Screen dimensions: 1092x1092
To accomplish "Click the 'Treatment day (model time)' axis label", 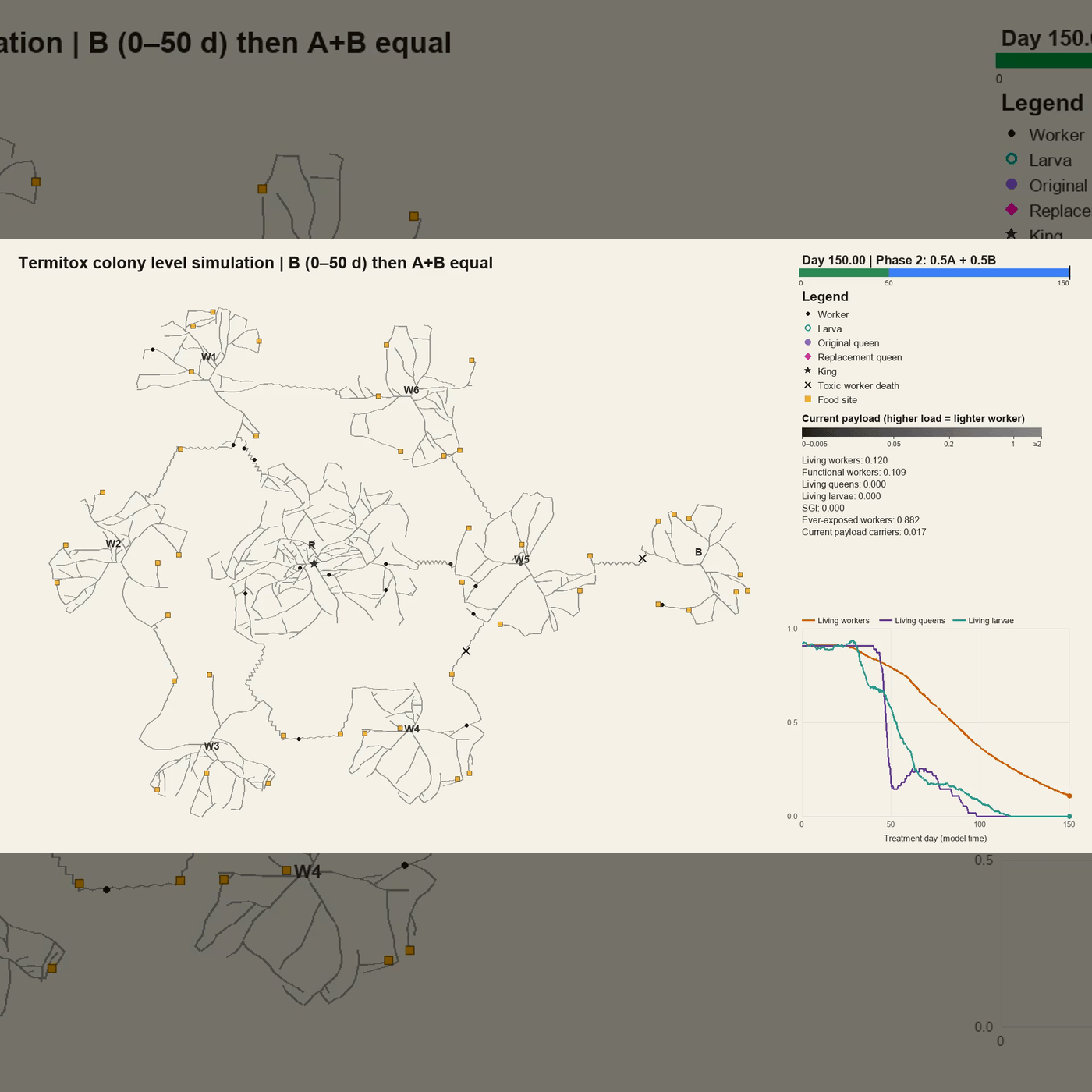I will [935, 838].
